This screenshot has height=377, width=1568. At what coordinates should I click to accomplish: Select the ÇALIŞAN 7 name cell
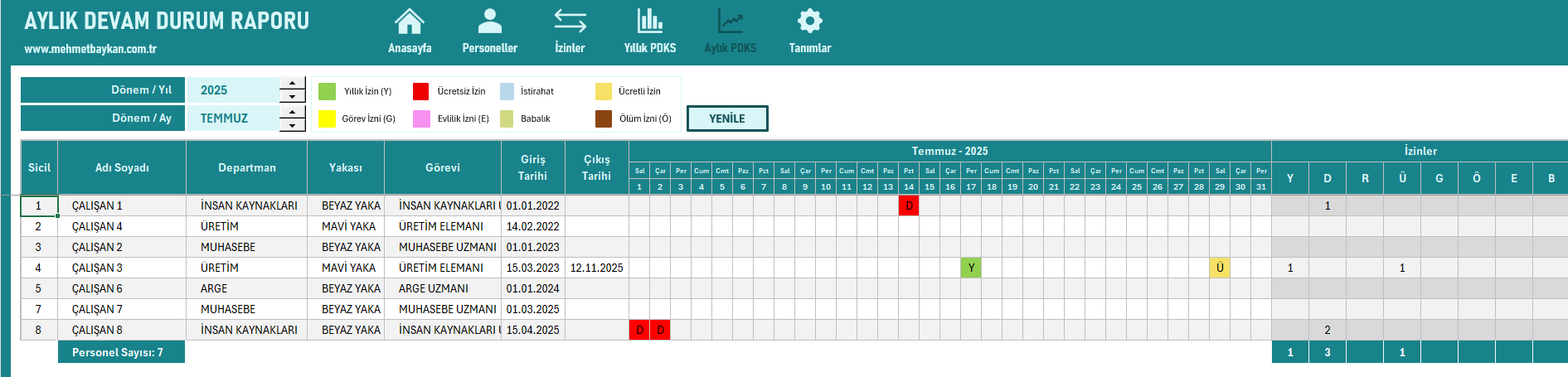122,309
